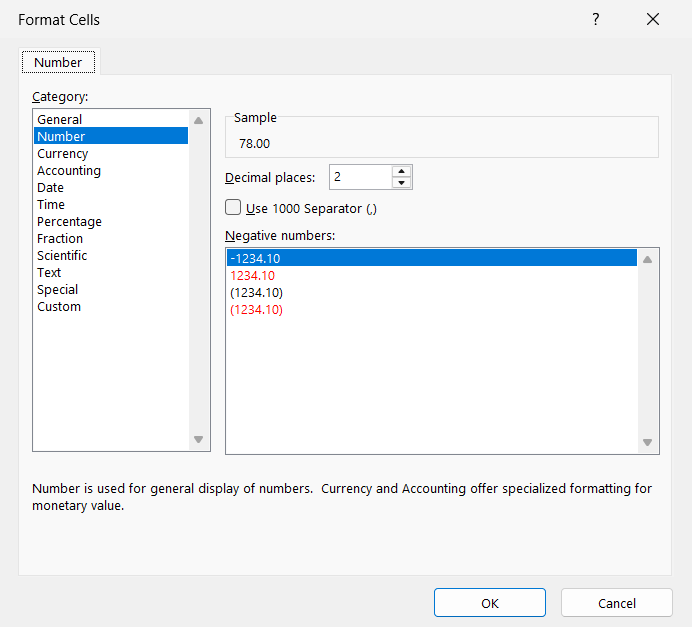This screenshot has width=692, height=627.
Task: Pick the Date category
Action: (111, 188)
